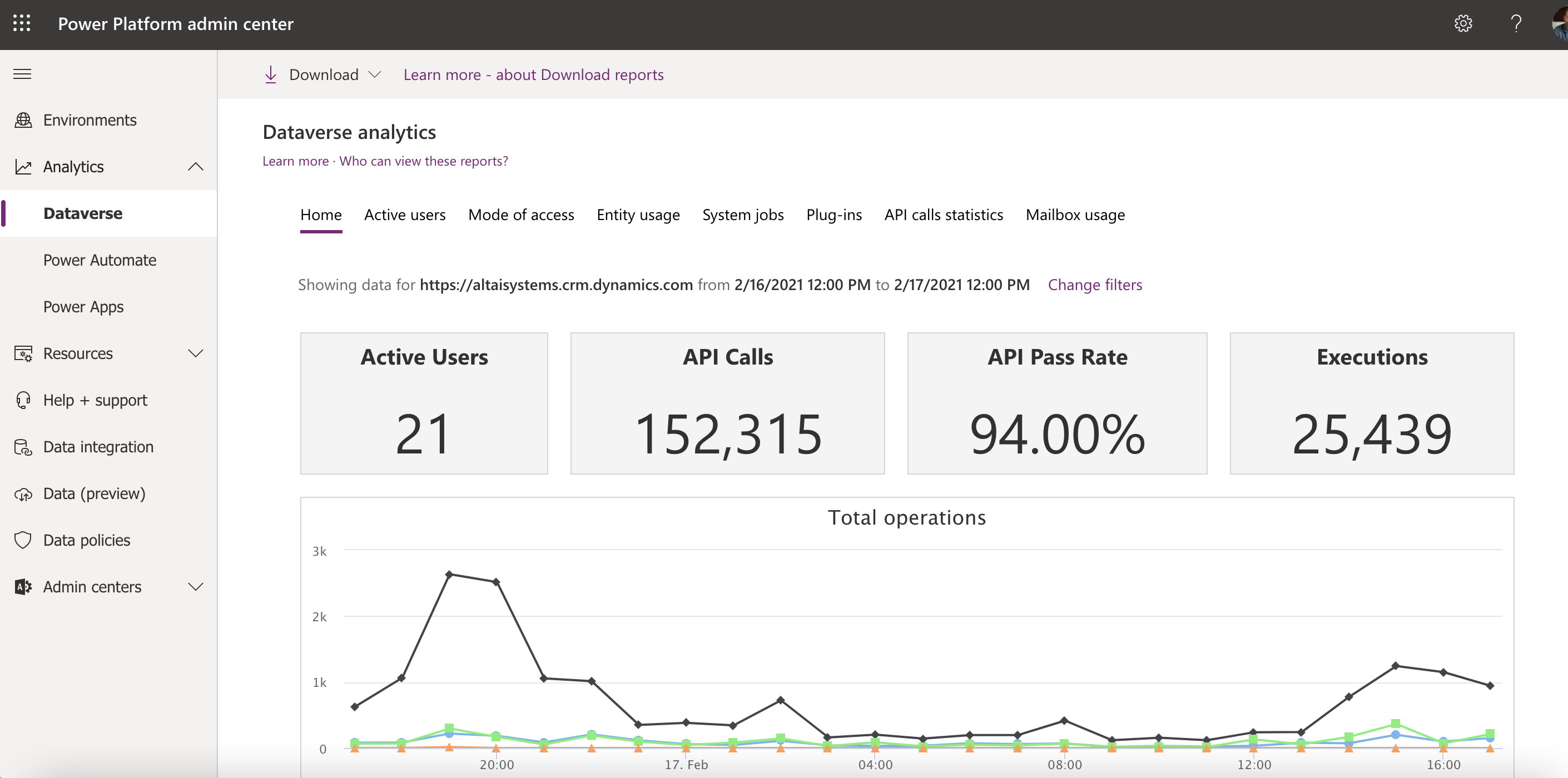
Task: Switch to the API calls statistics tab
Action: tap(944, 215)
